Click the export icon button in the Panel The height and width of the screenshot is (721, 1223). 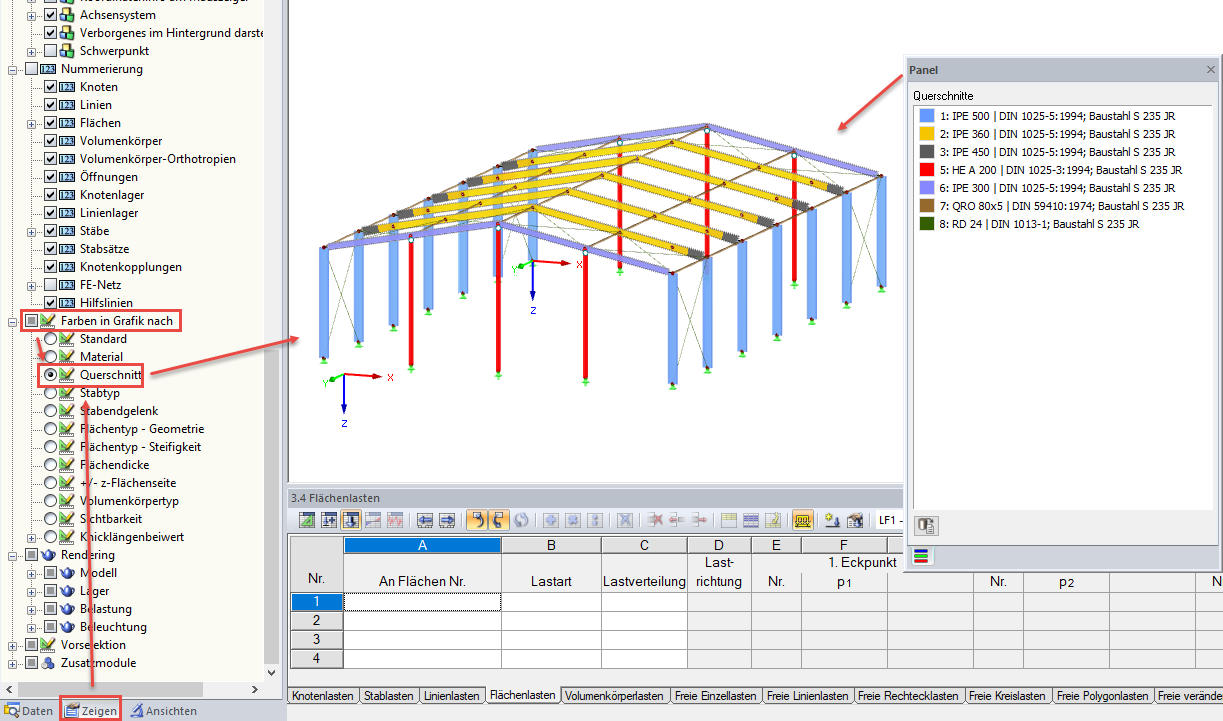926,526
